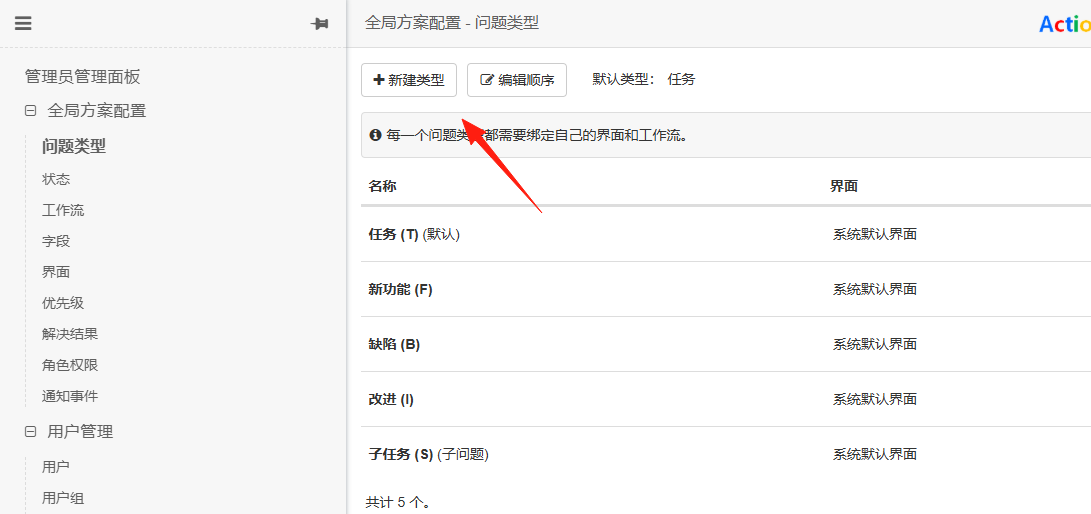Click the 改进 (I) row name
The width and height of the screenshot is (1091, 514).
(391, 399)
